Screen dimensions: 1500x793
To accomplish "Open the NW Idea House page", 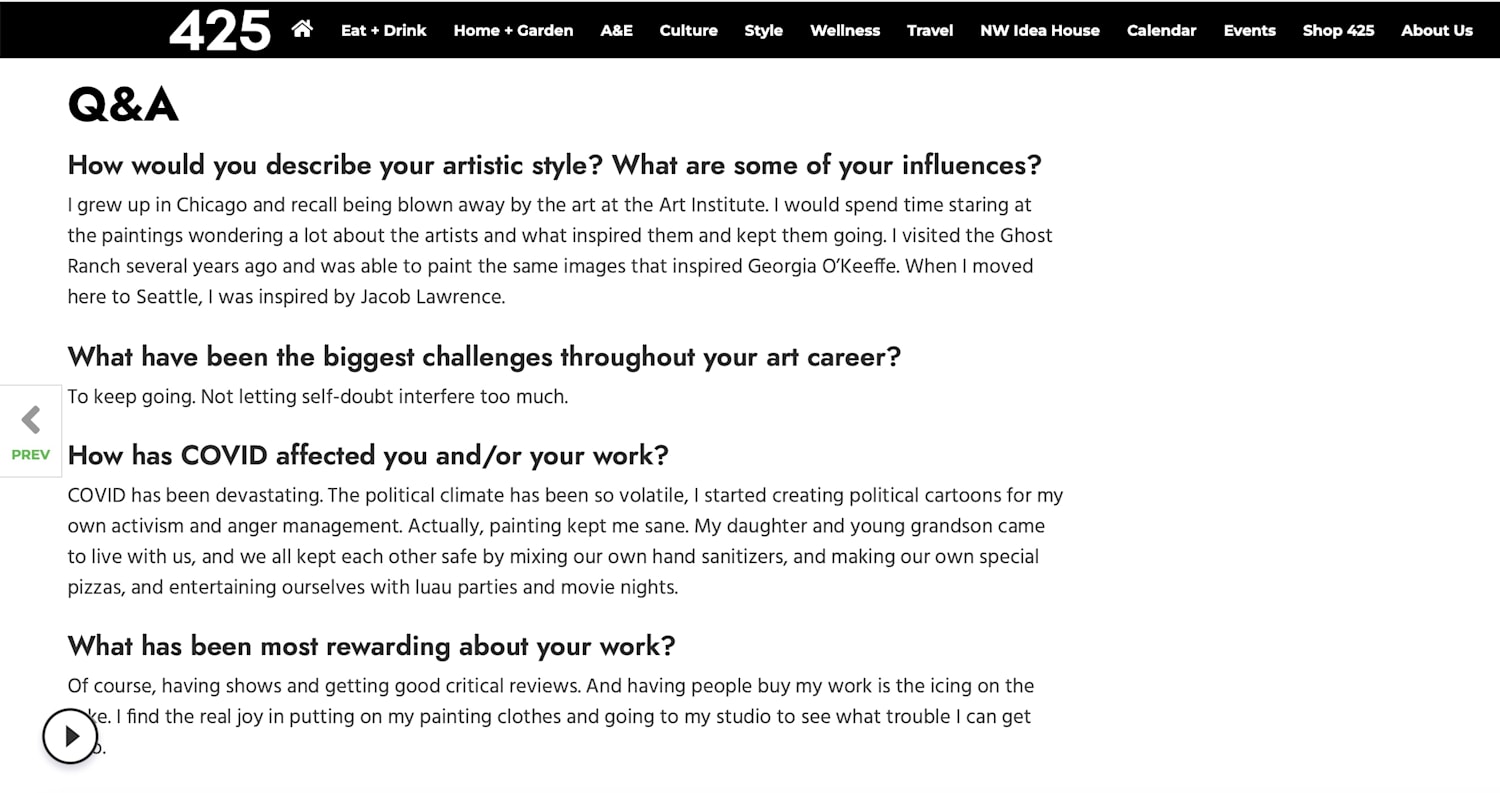I will [x=1040, y=30].
